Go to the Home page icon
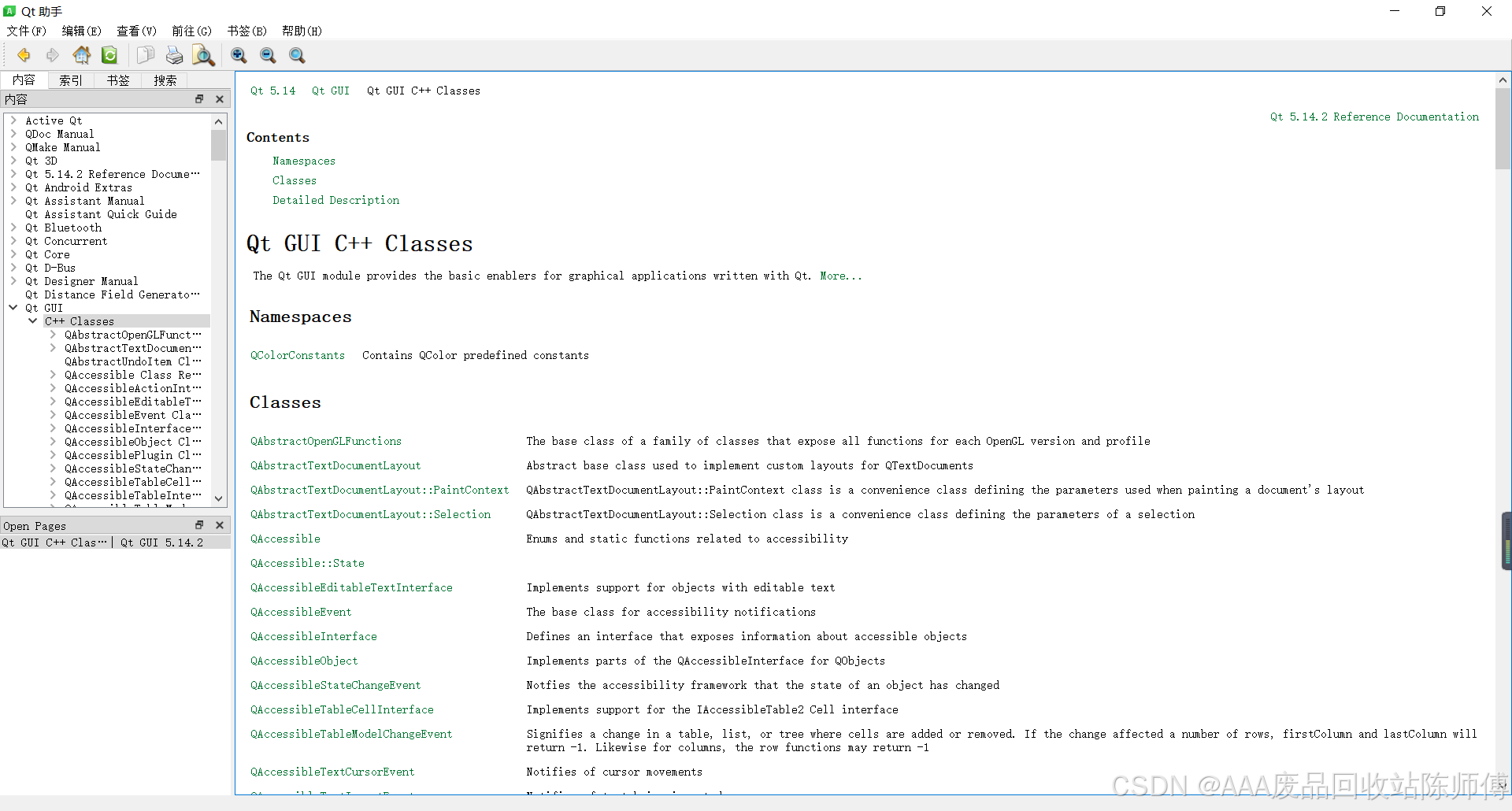This screenshot has height=811, width=1512. [x=81, y=55]
